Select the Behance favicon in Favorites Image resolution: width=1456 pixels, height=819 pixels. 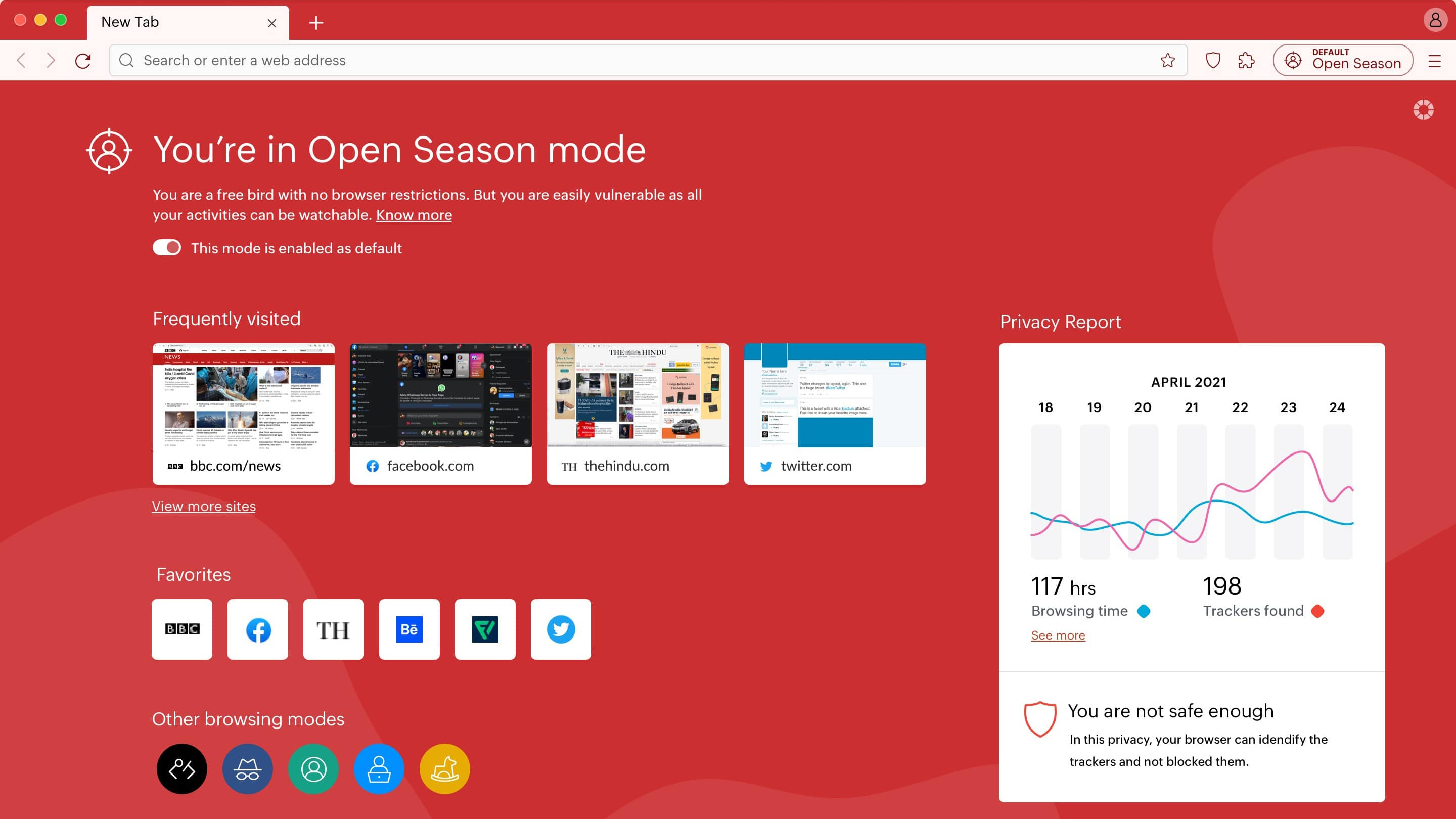click(x=409, y=629)
